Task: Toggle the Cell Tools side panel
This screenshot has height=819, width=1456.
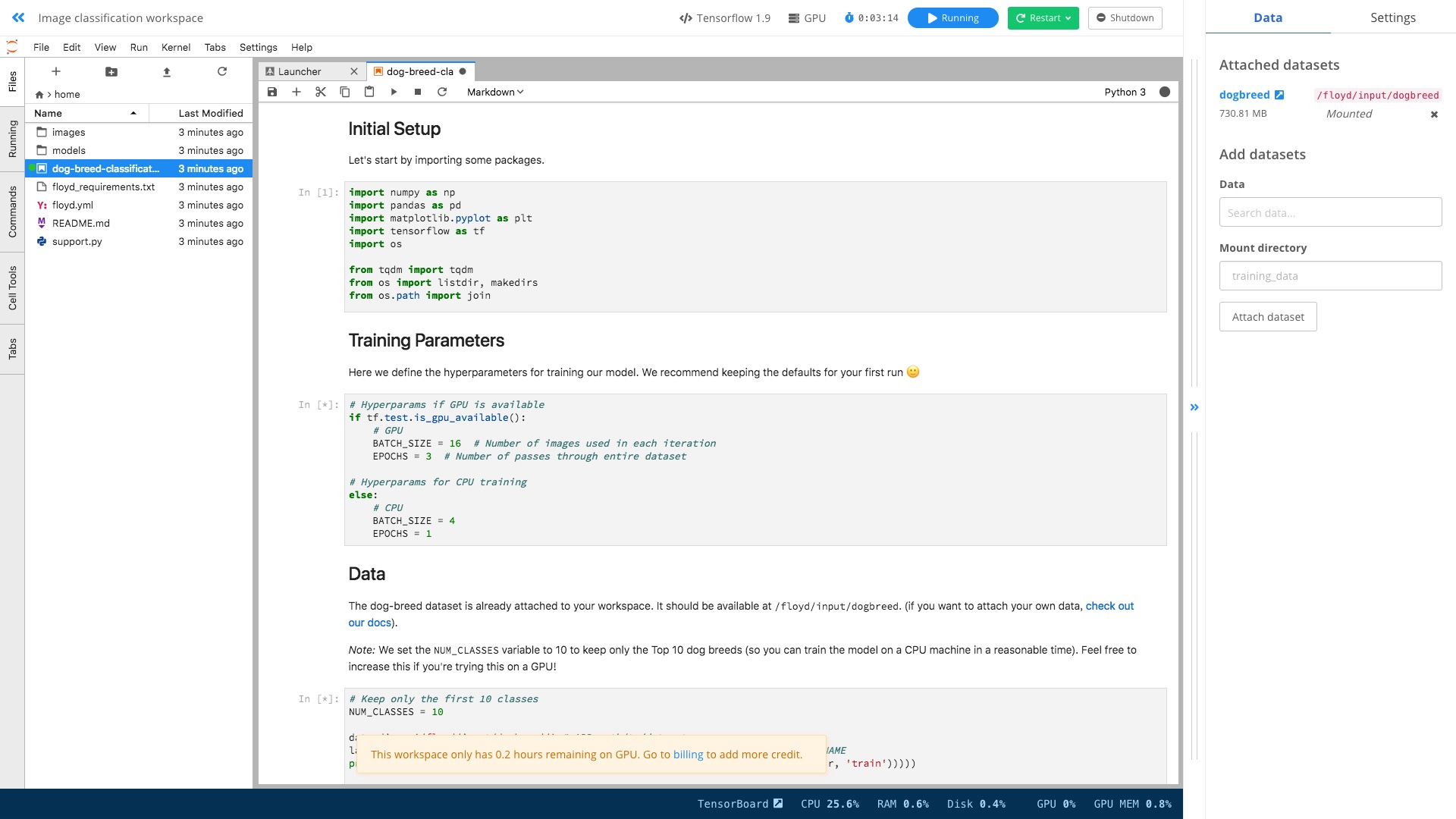Action: (x=12, y=287)
